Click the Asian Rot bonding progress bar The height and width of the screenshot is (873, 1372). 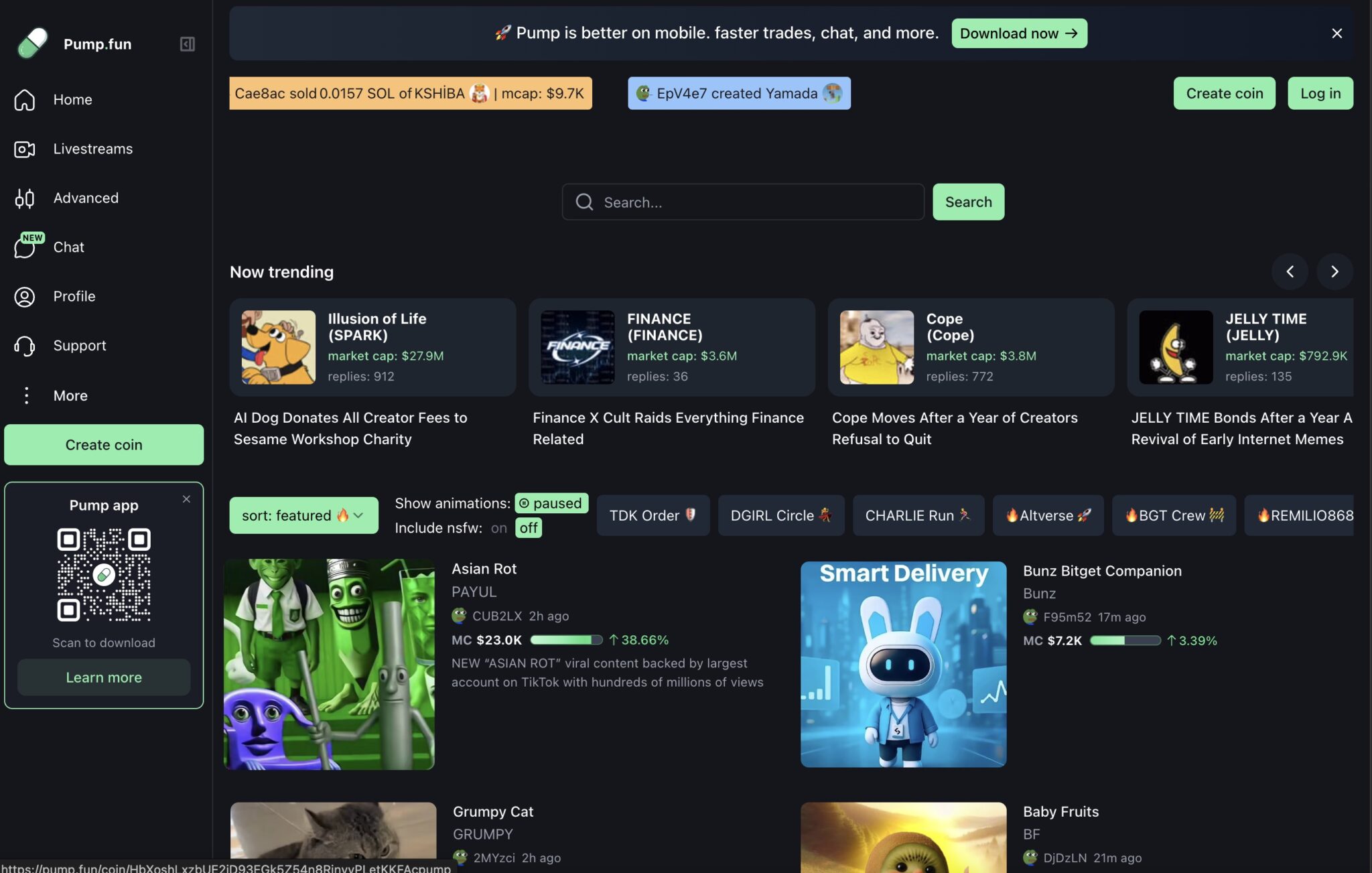(x=566, y=640)
